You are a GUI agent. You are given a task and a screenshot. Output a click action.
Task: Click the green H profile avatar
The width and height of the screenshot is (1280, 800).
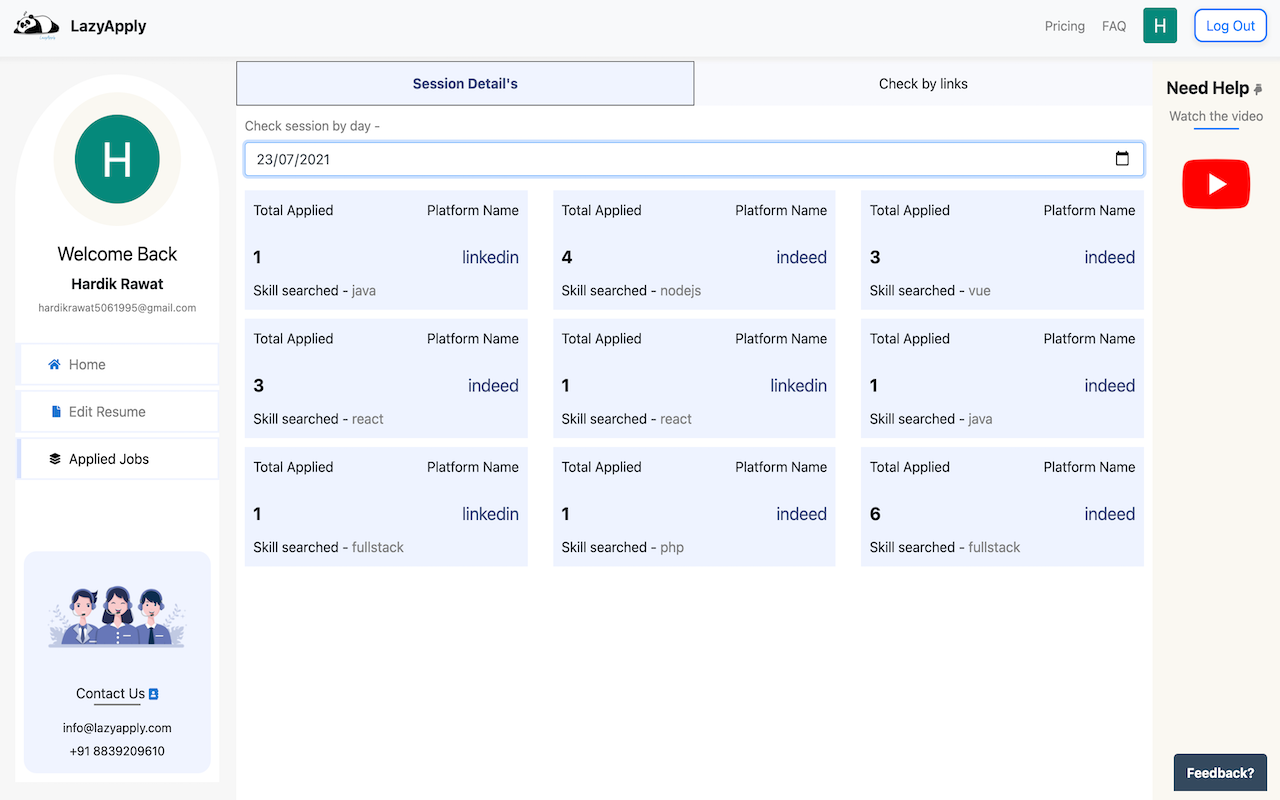pyautogui.click(x=1160, y=25)
